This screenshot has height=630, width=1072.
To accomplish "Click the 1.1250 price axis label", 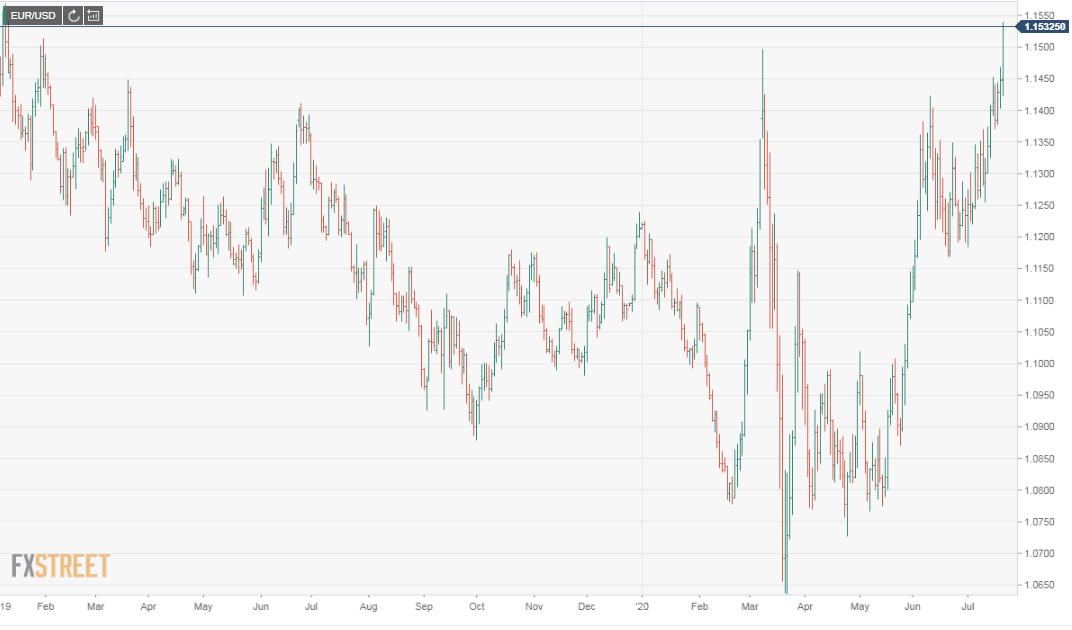I will (x=1038, y=205).
